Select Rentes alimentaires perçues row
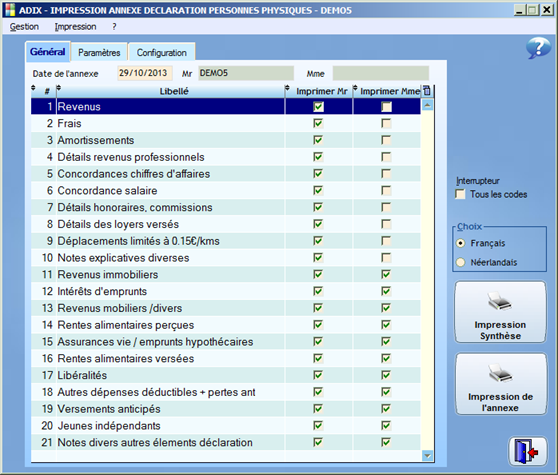The width and height of the screenshot is (558, 475). 226,325
